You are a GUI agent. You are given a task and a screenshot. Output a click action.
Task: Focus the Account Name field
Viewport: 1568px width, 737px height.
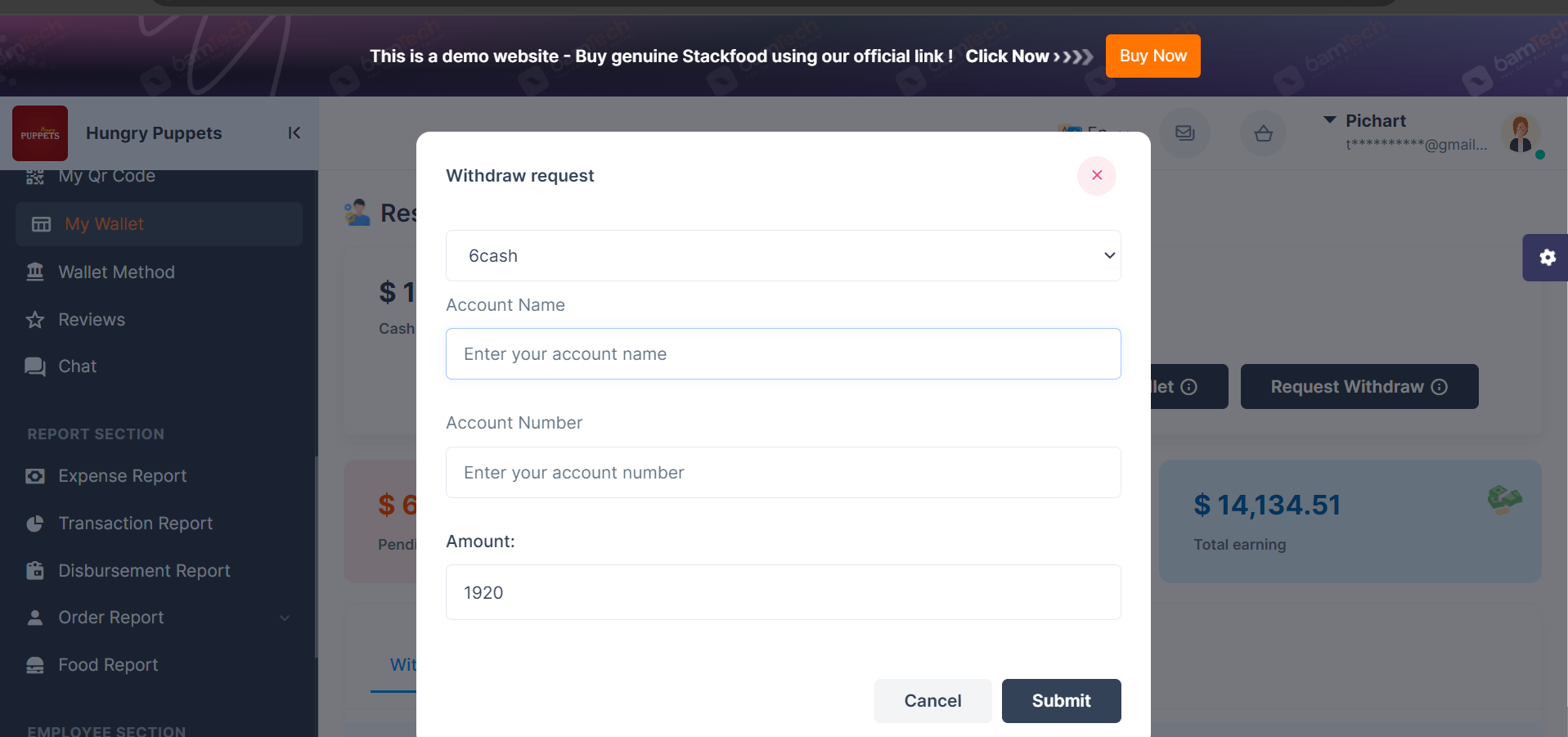click(783, 353)
